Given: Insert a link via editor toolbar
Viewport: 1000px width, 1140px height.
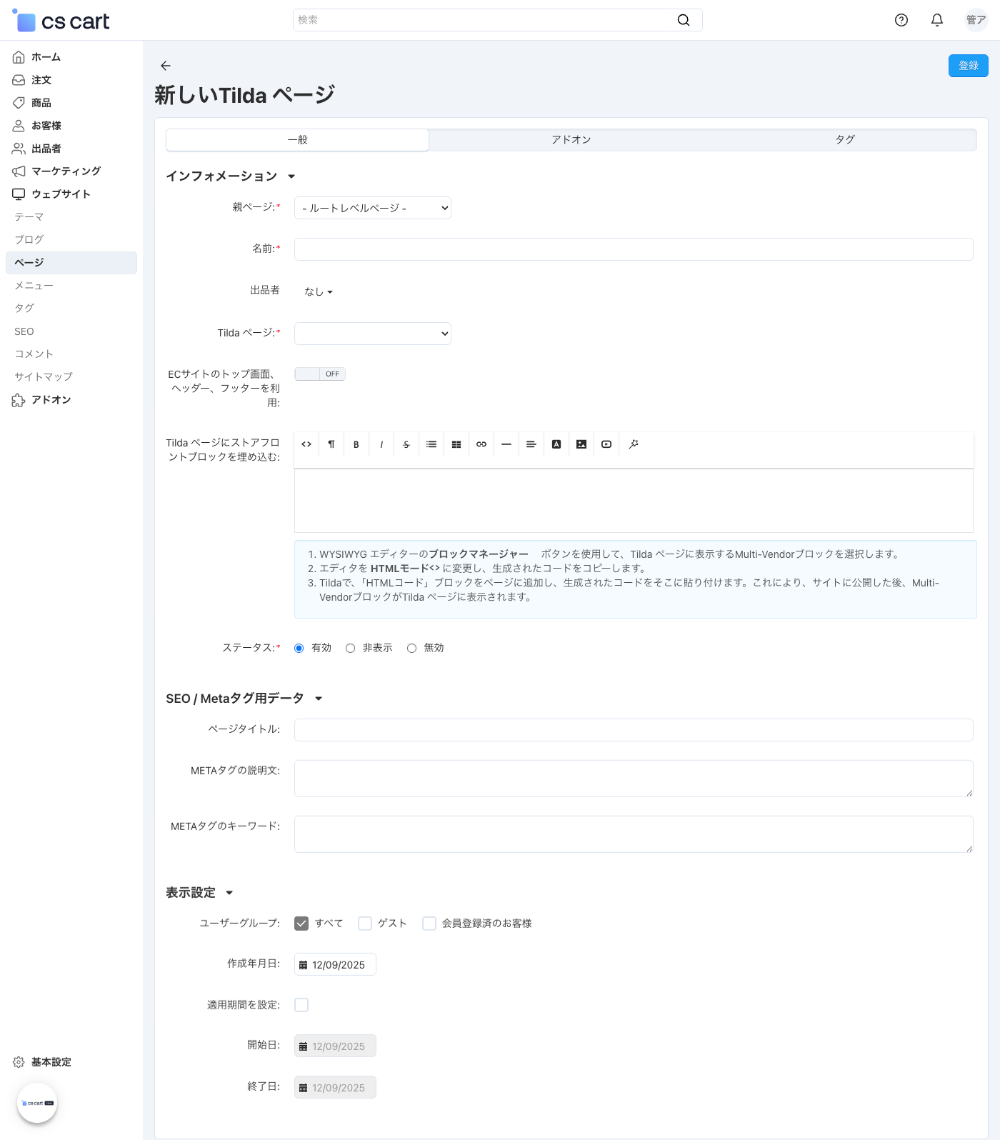Looking at the screenshot, I should [x=481, y=444].
